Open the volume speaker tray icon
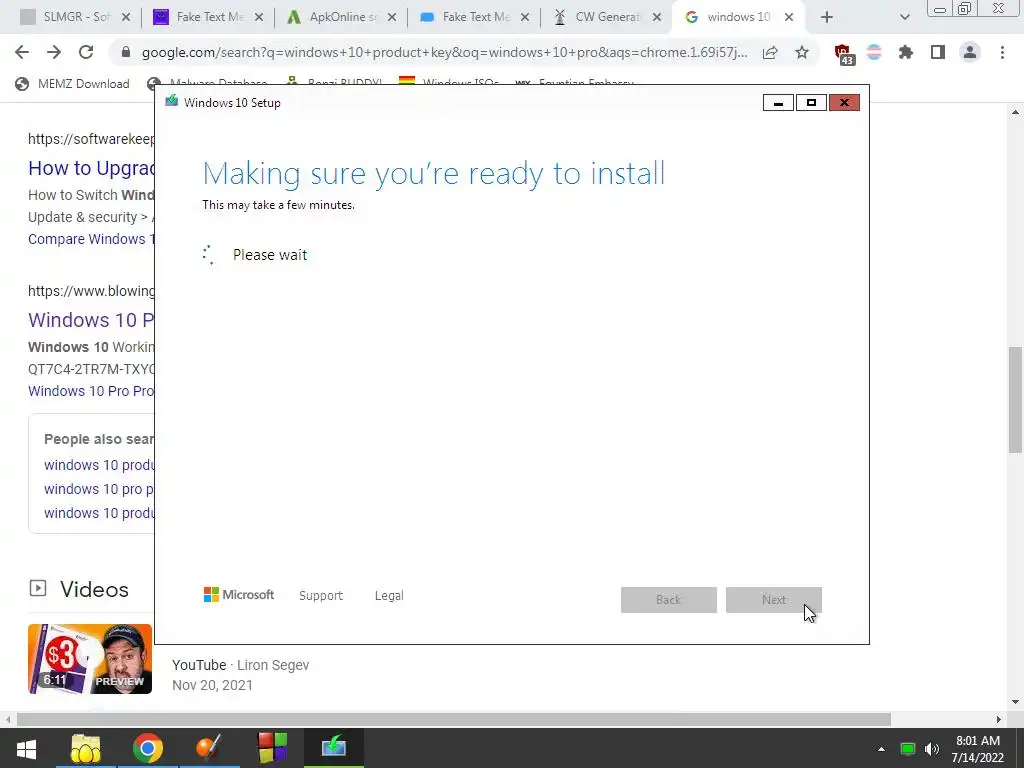1024x768 pixels. click(x=932, y=749)
